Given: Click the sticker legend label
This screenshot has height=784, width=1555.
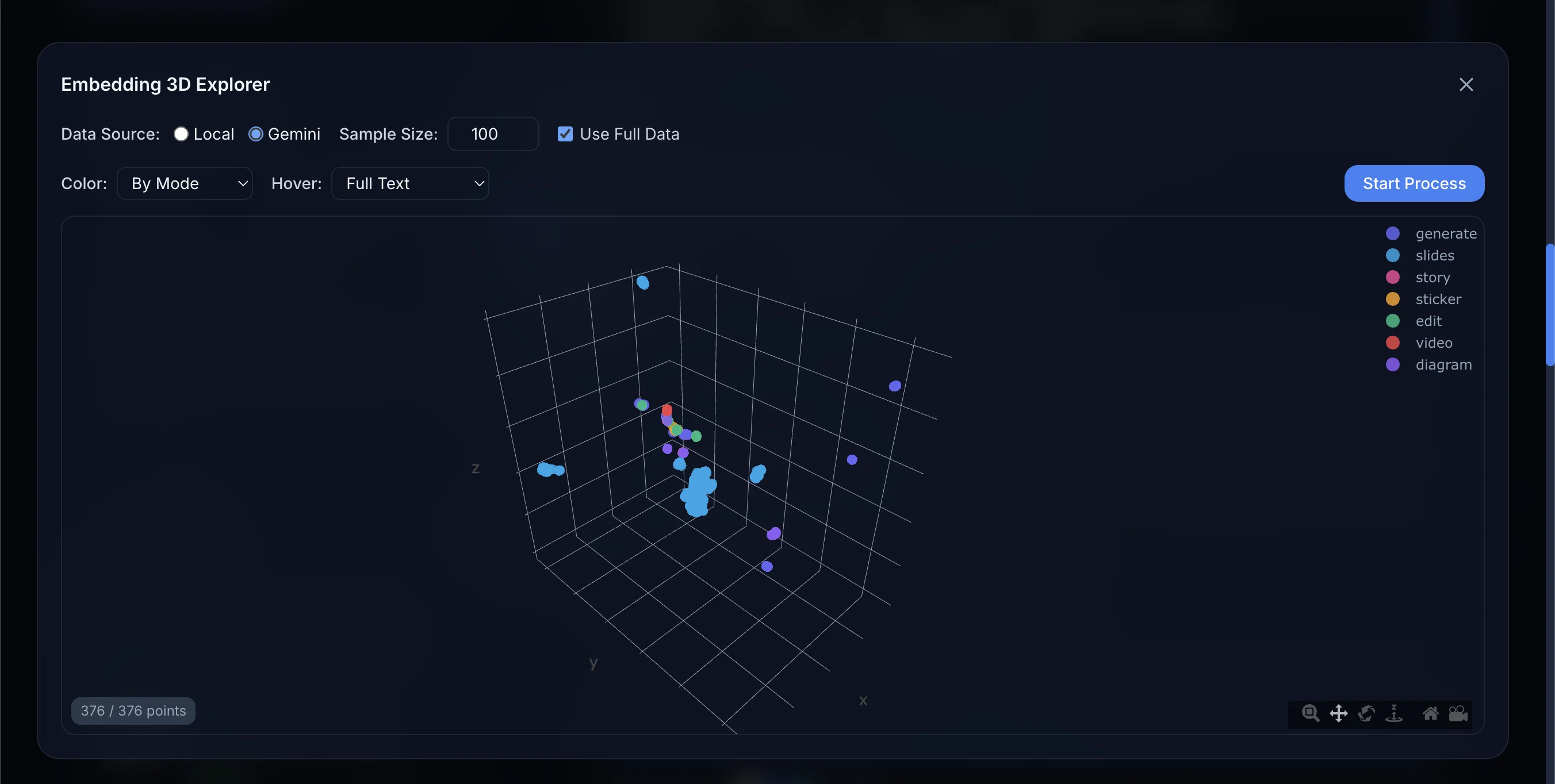Looking at the screenshot, I should (x=1438, y=299).
